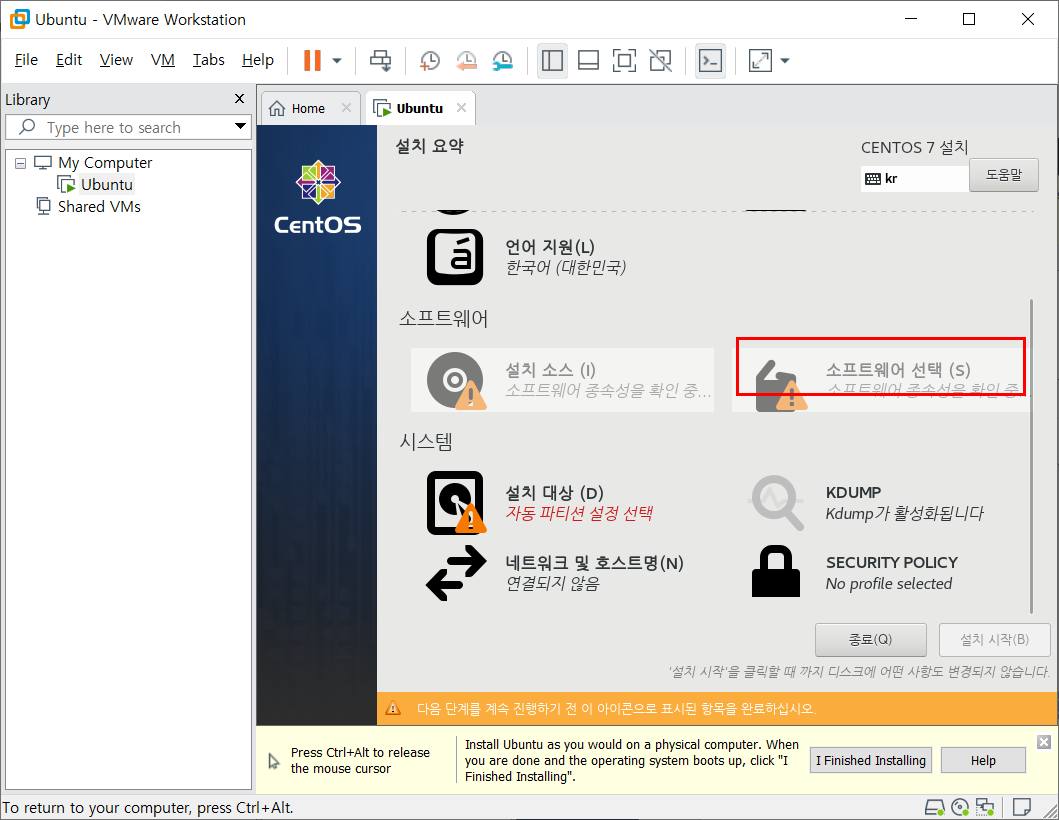Select Shared VMs in library

[x=99, y=206]
